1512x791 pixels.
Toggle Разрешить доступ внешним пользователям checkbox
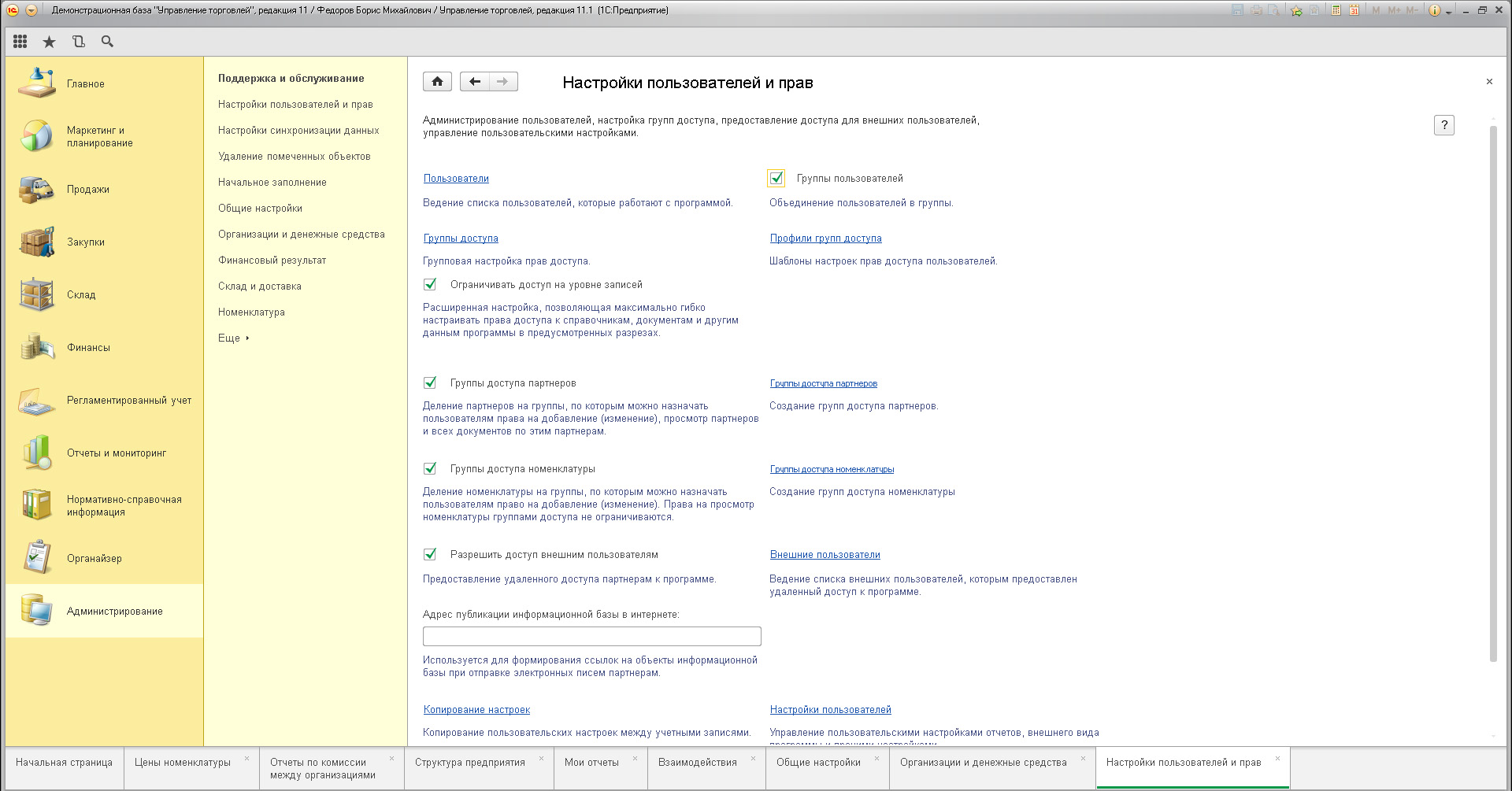[x=430, y=554]
